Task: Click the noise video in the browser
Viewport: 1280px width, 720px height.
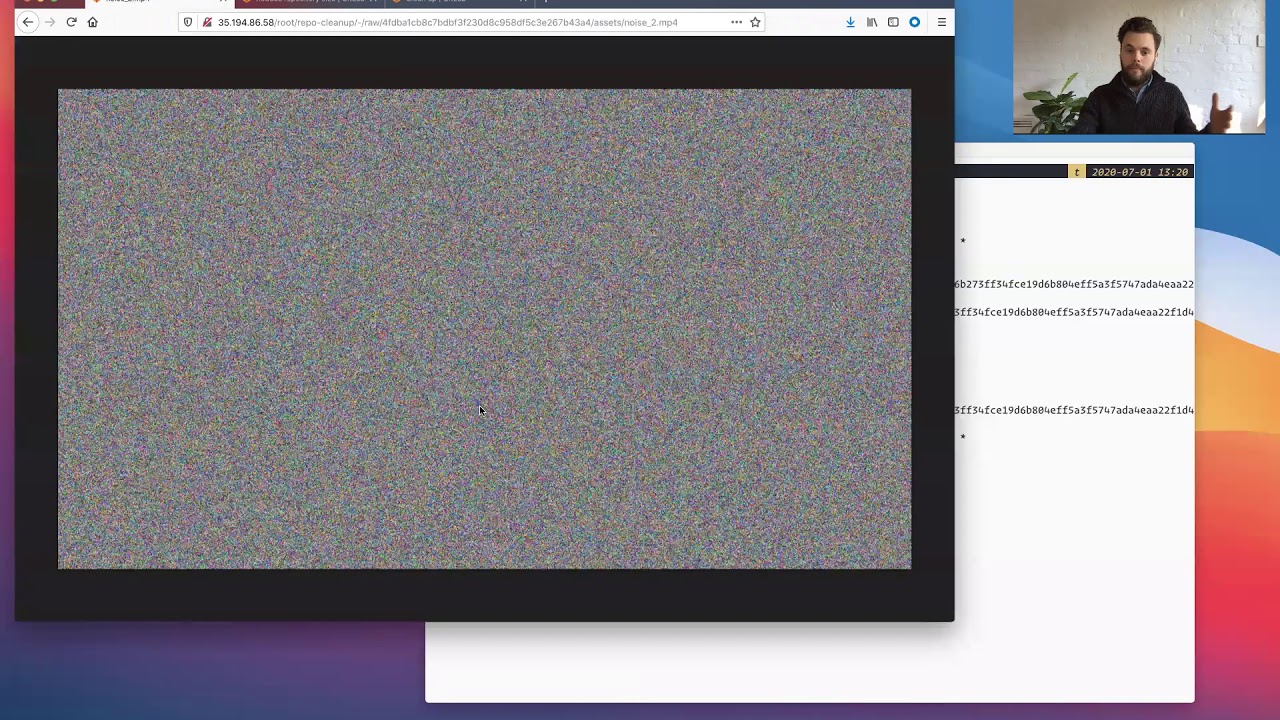Action: click(484, 329)
